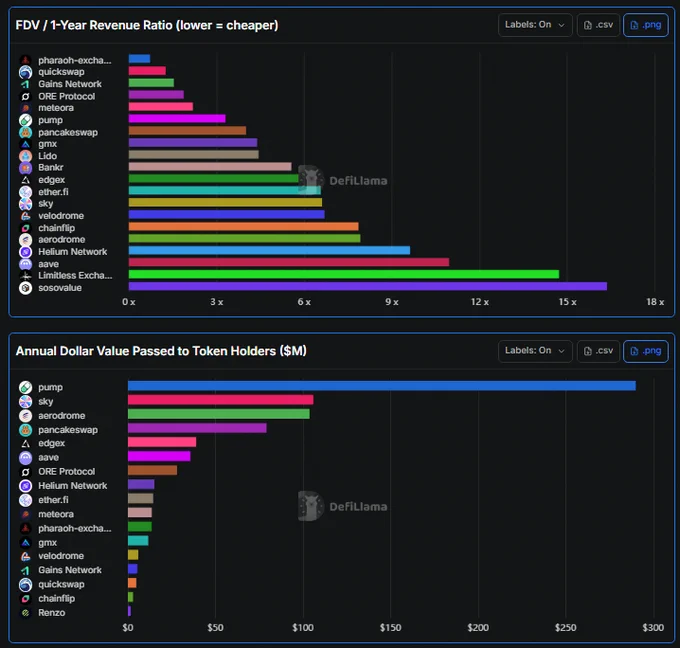Click the sky bar in Annual Dollar Value chart
Screen dimensions: 680x648
(x=220, y=400)
